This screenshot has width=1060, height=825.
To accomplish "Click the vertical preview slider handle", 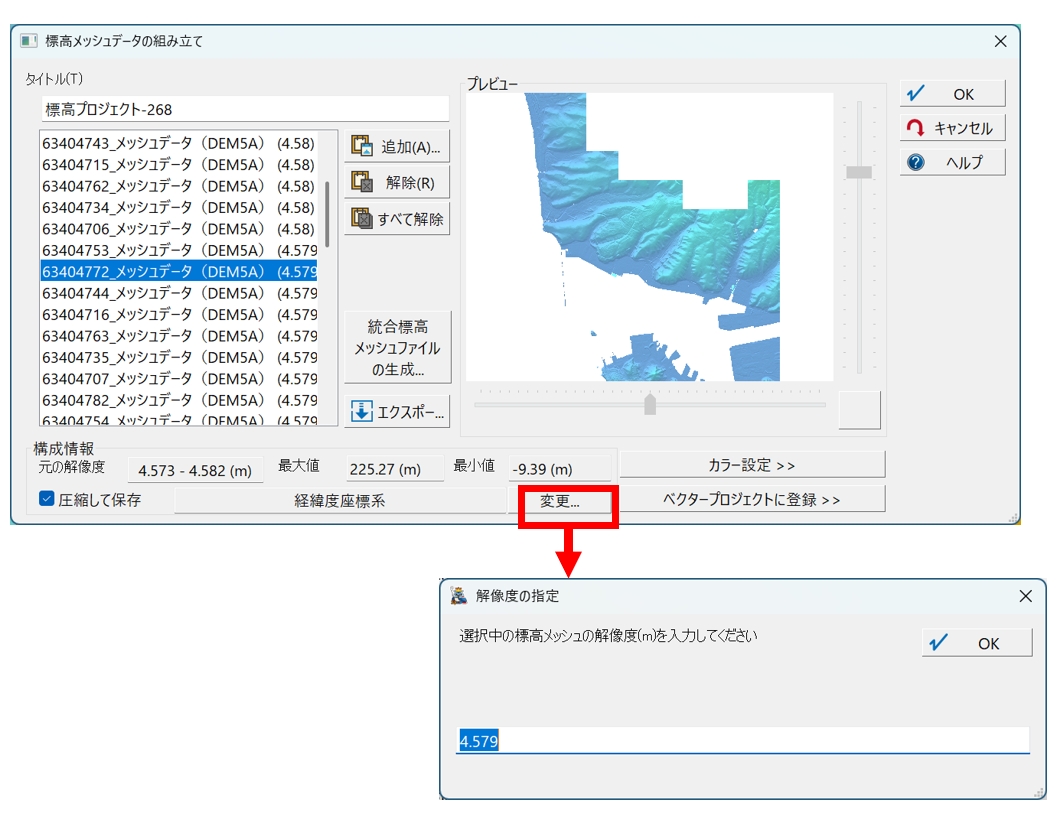I will (859, 172).
